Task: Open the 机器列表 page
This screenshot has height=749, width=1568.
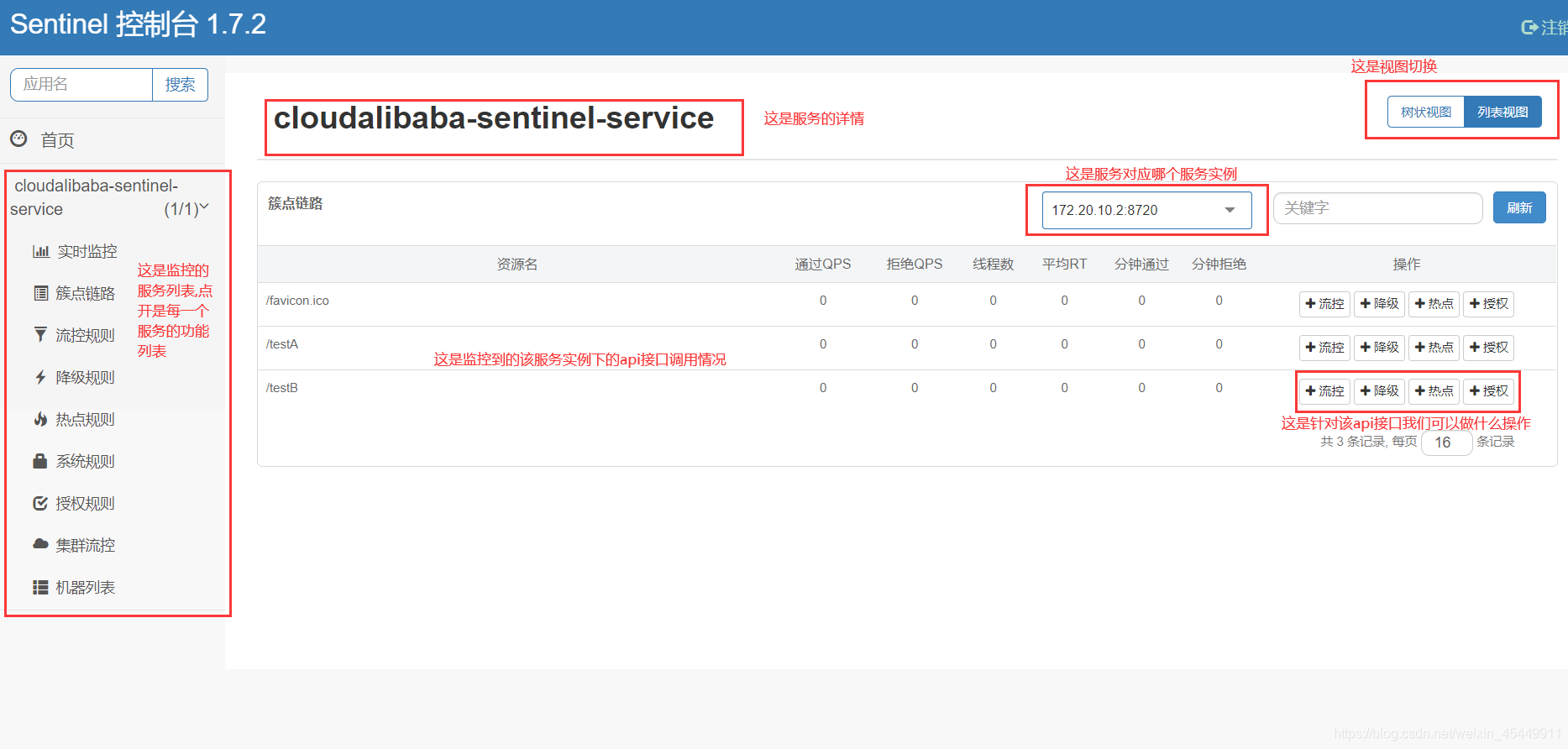Action: point(85,587)
